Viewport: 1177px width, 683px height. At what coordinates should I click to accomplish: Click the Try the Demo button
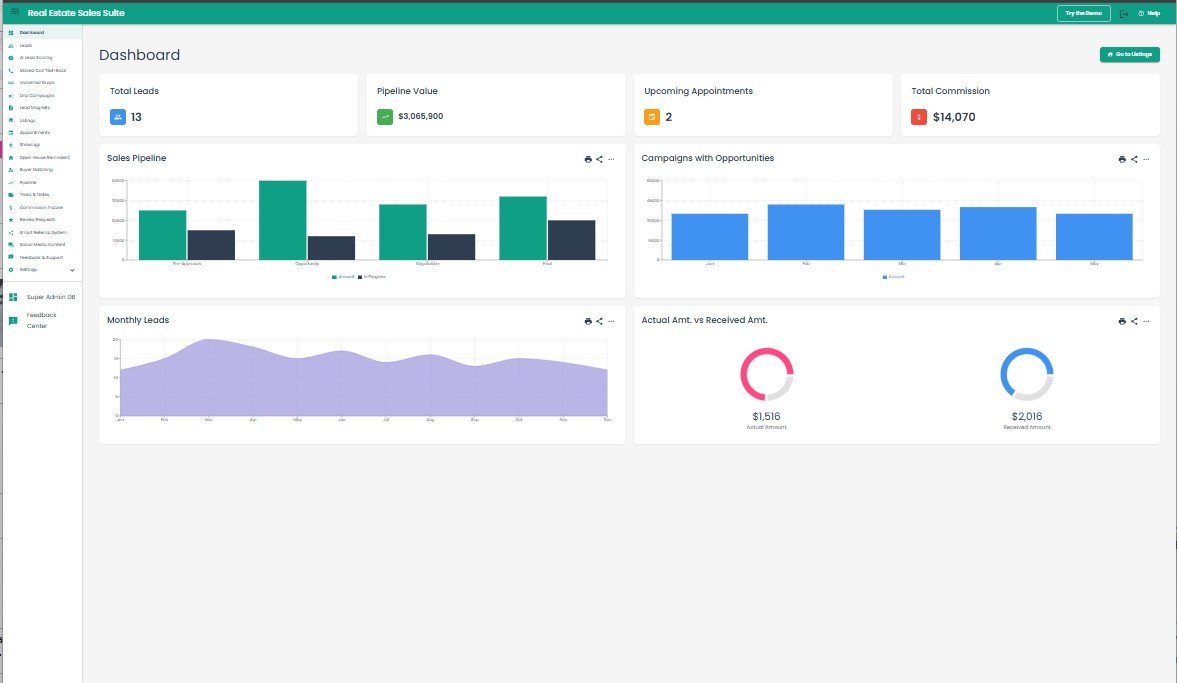[x=1083, y=13]
